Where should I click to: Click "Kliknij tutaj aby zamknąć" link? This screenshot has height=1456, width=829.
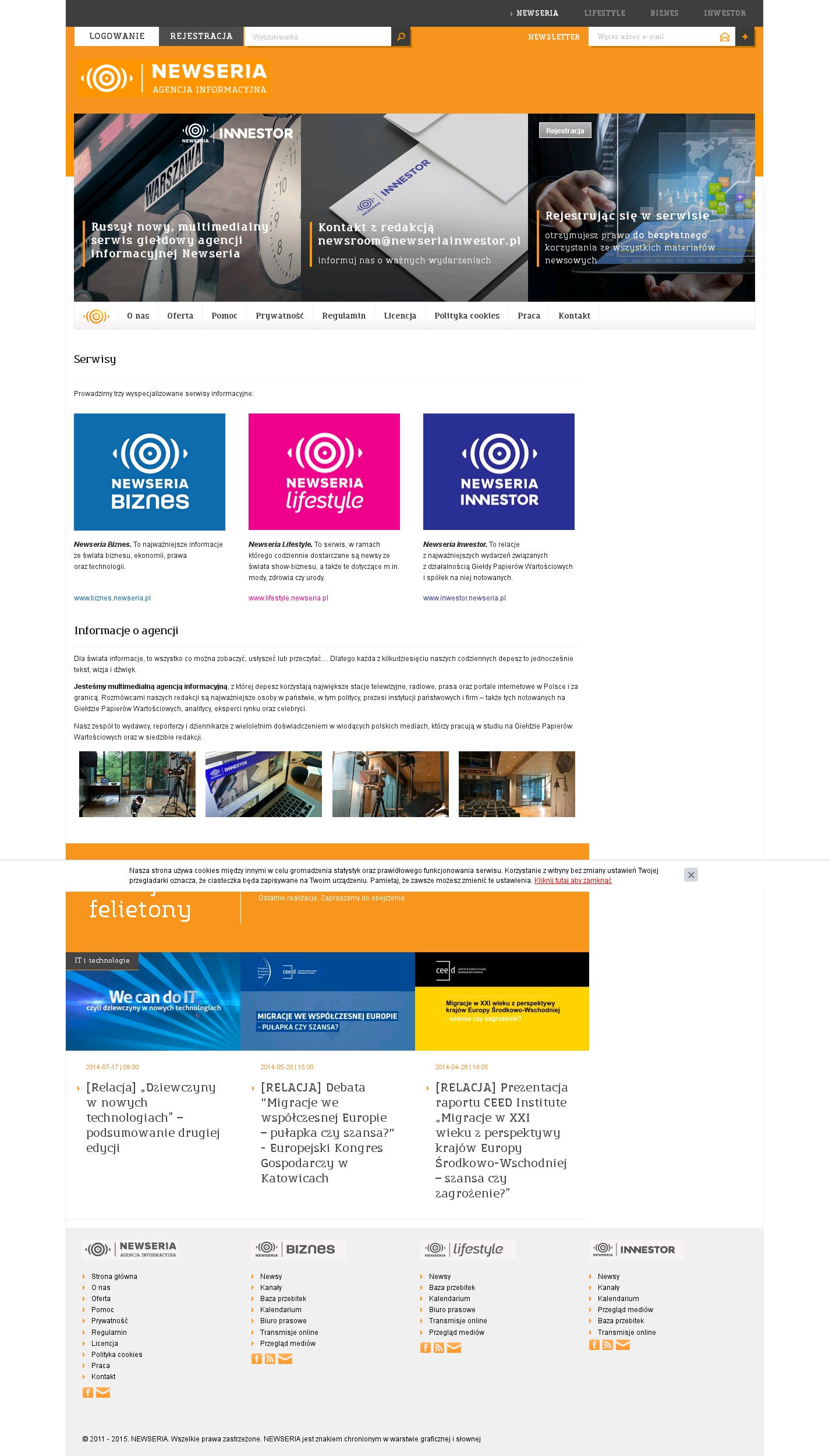pos(573,881)
